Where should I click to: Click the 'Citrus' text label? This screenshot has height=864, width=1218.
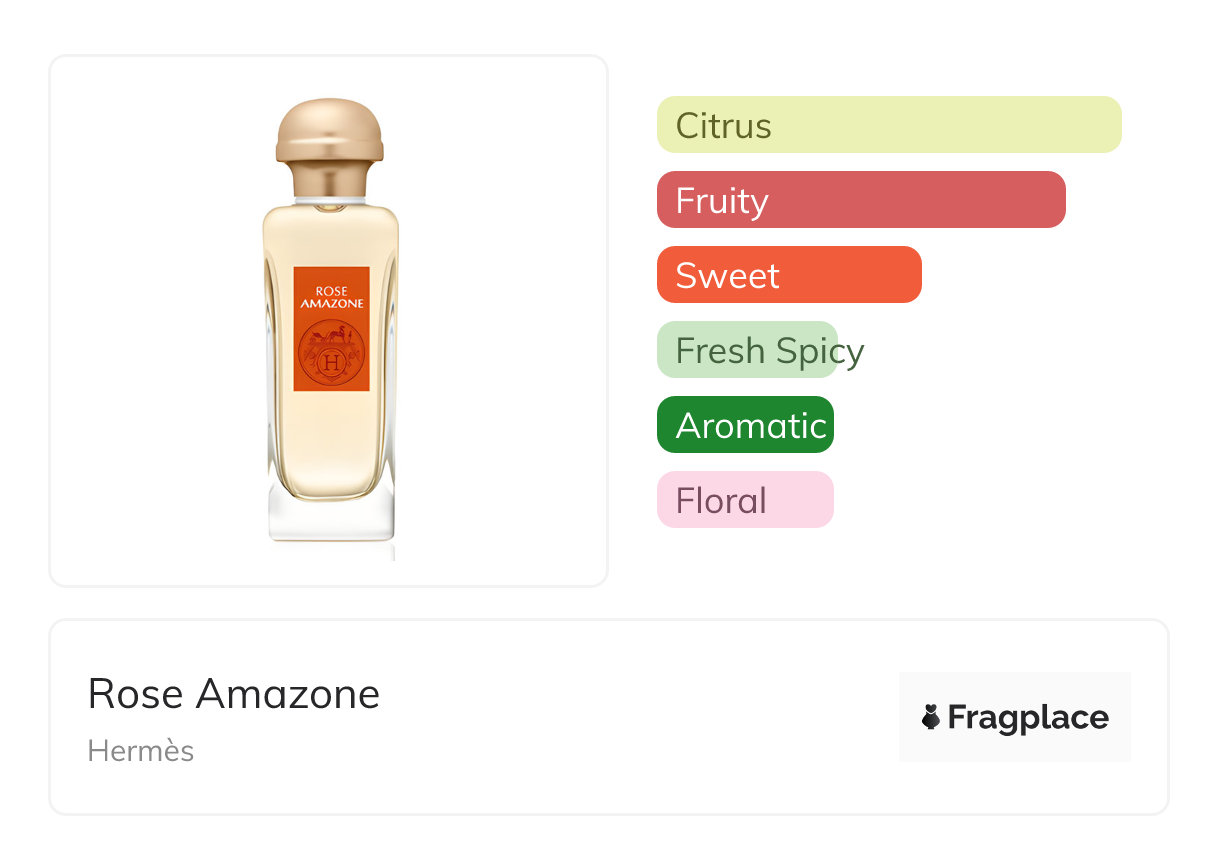(x=724, y=126)
